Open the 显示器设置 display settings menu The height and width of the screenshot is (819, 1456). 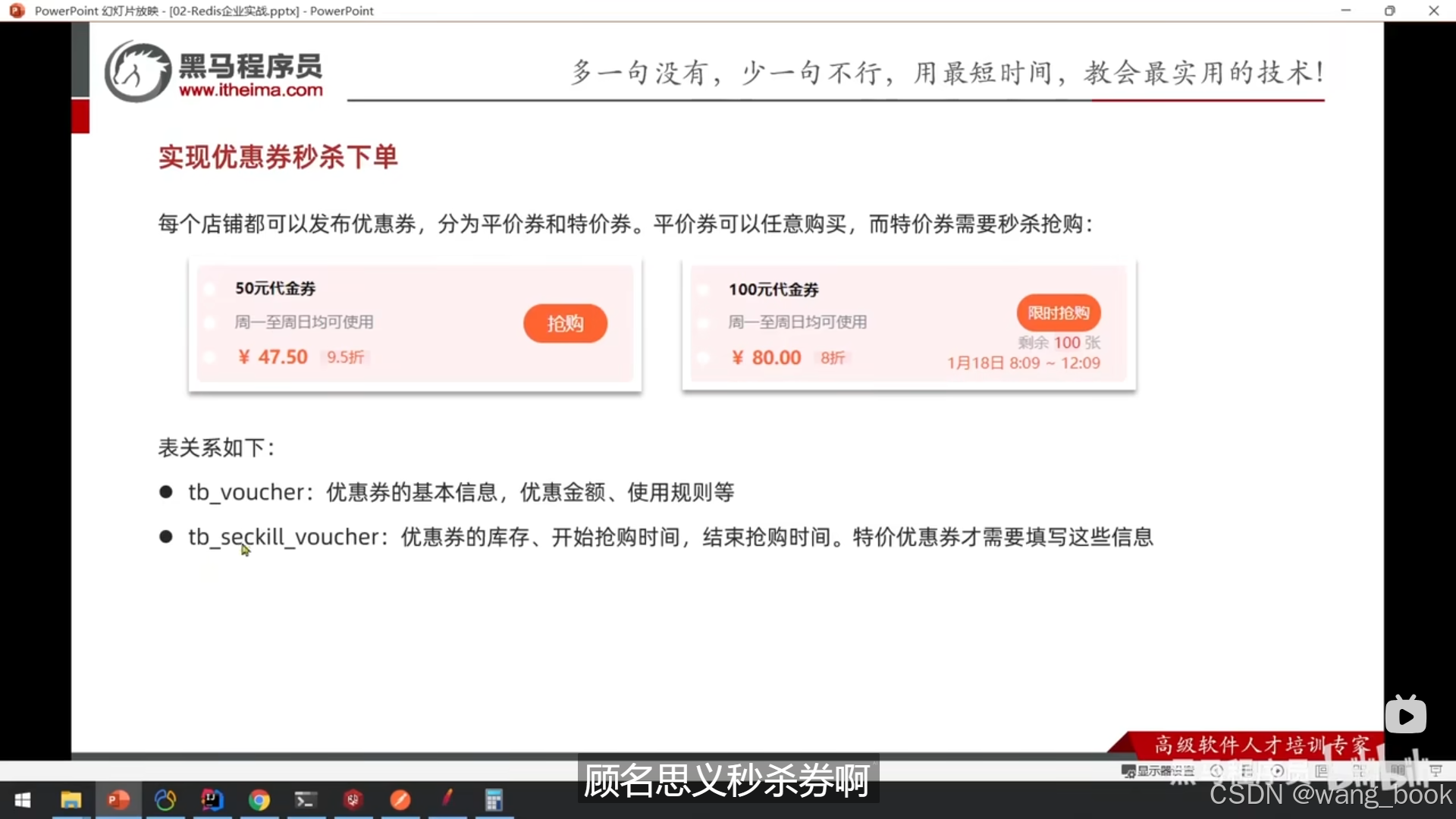click(1156, 771)
